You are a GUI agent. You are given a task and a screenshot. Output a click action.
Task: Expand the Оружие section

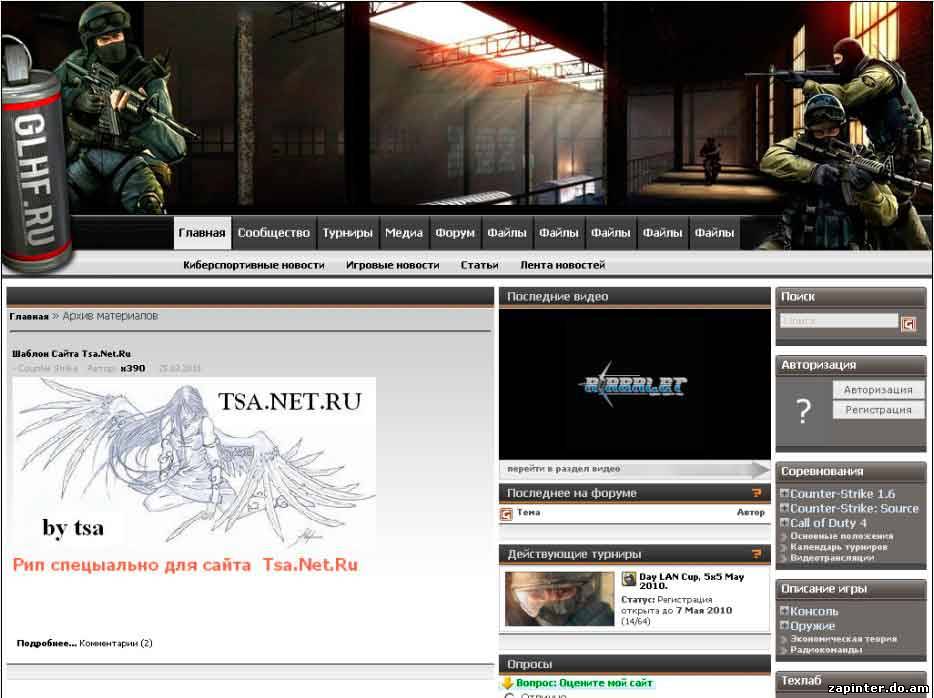pyautogui.click(x=784, y=625)
